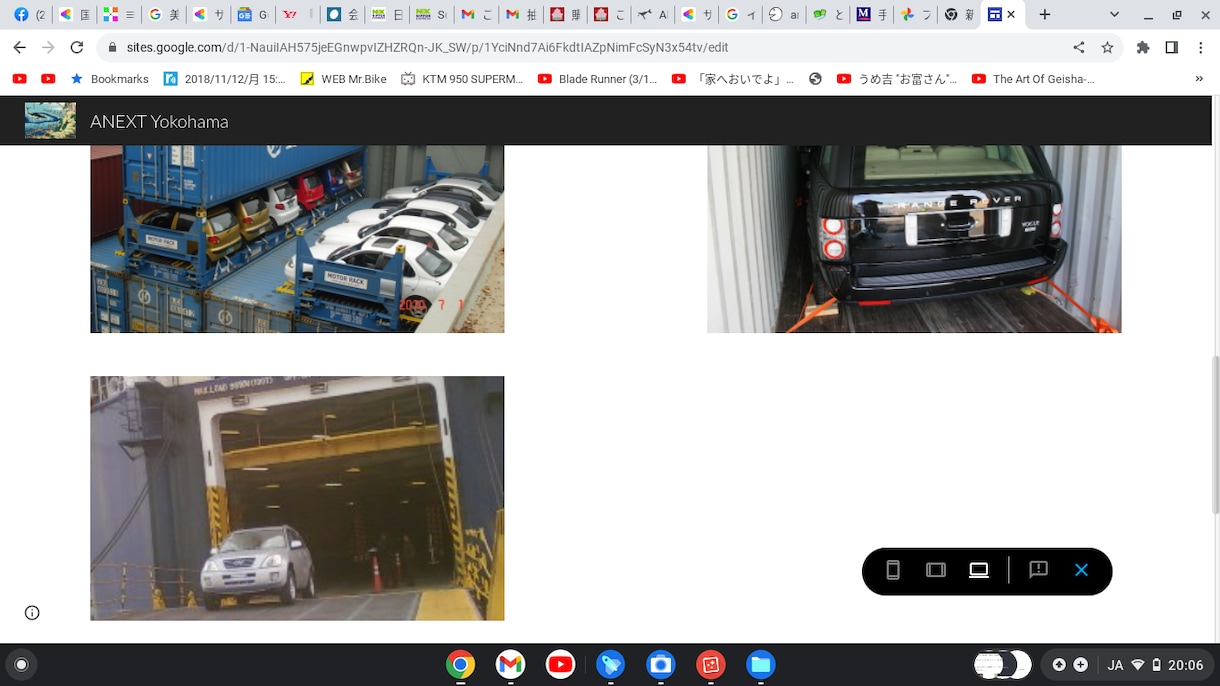The width and height of the screenshot is (1220, 686).
Task: Bookmark this page with the star icon
Action: click(1107, 47)
